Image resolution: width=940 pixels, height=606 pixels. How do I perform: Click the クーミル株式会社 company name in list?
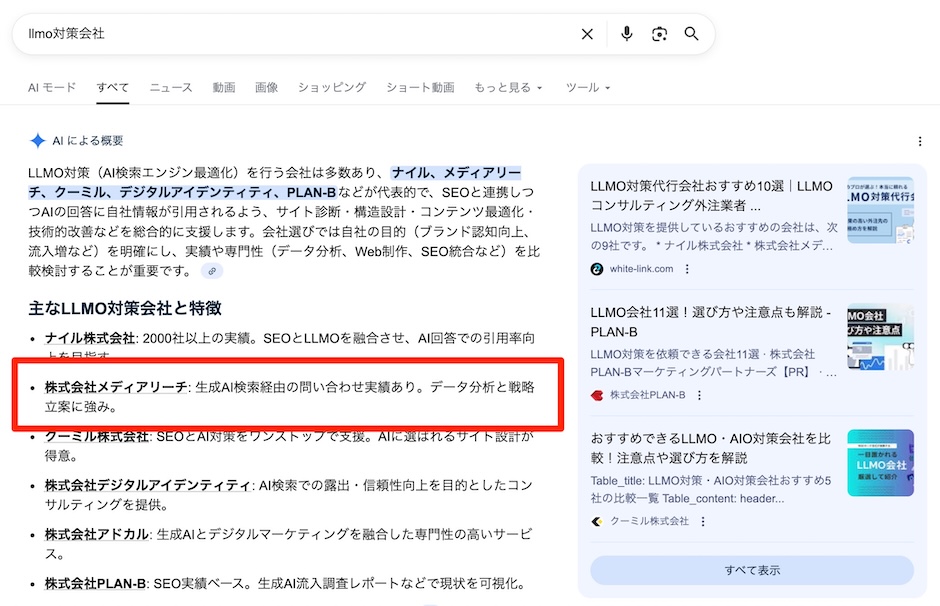click(x=97, y=436)
